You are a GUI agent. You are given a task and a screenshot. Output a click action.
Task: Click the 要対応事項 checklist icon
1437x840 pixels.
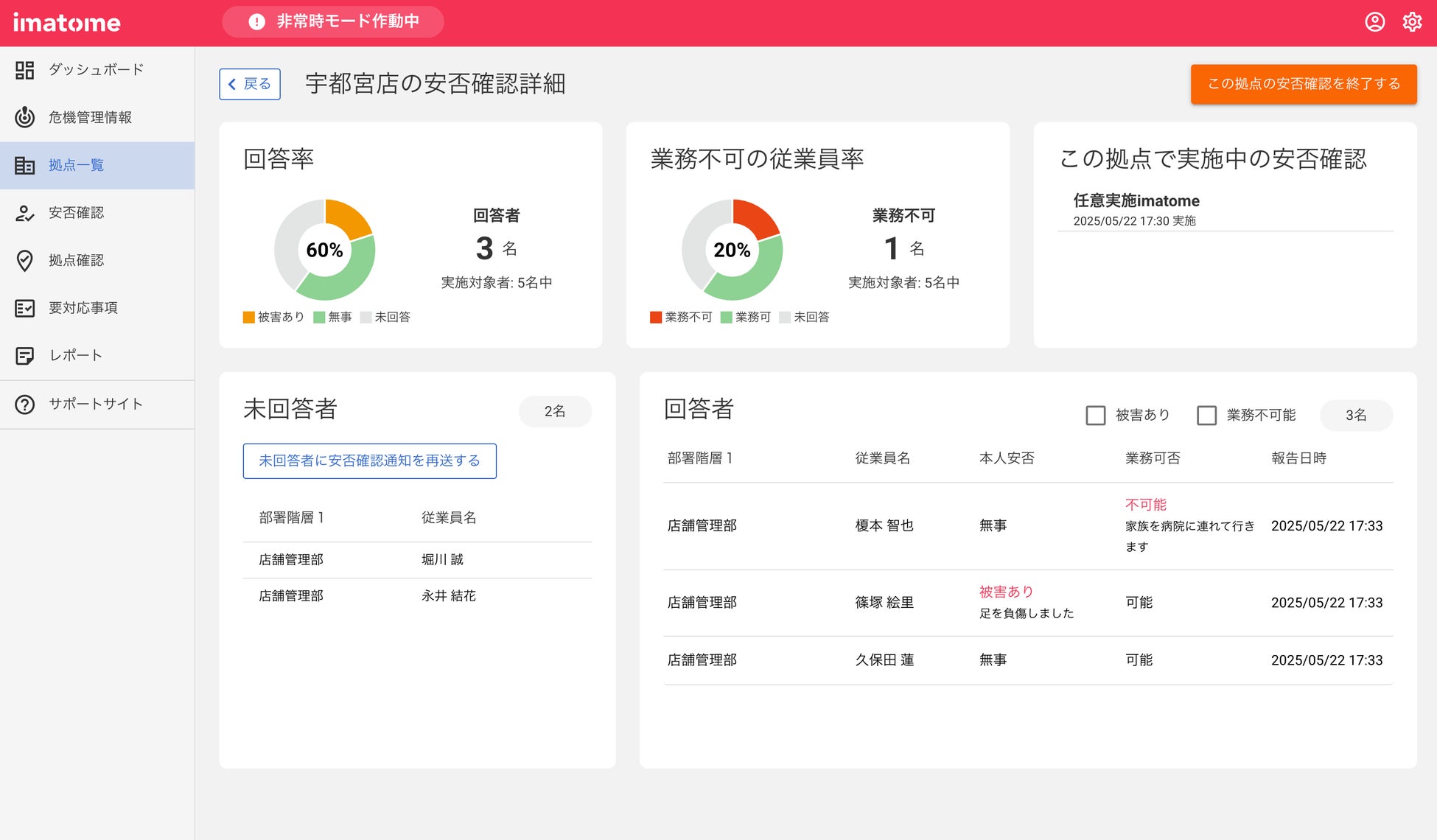24,308
